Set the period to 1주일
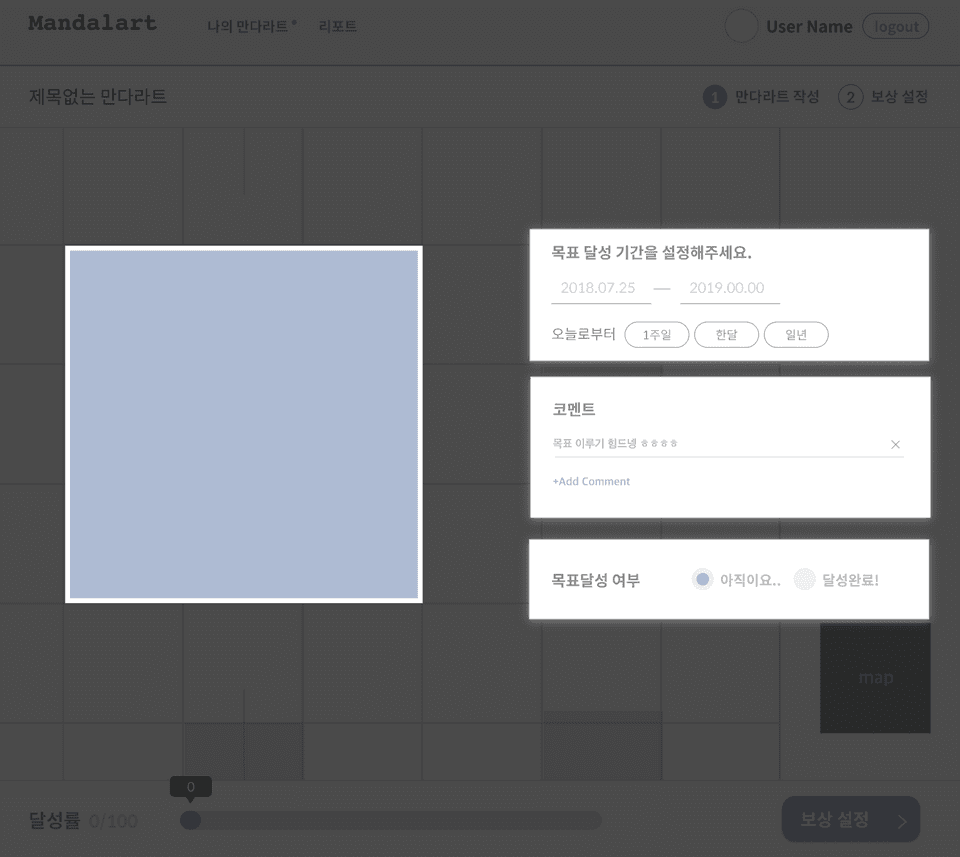The height and width of the screenshot is (857, 960). coord(657,335)
